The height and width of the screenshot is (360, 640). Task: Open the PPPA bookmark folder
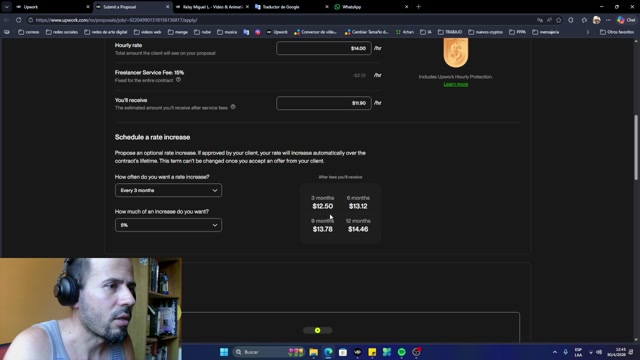517,32
